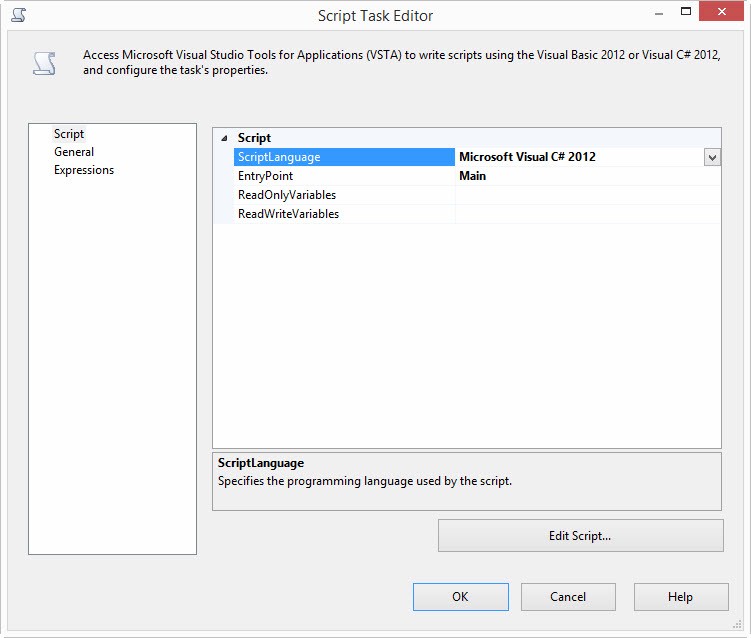Screen dimensions: 751x638
Task: Click the empty ReadWriteVariables value field
Action: 586,214
